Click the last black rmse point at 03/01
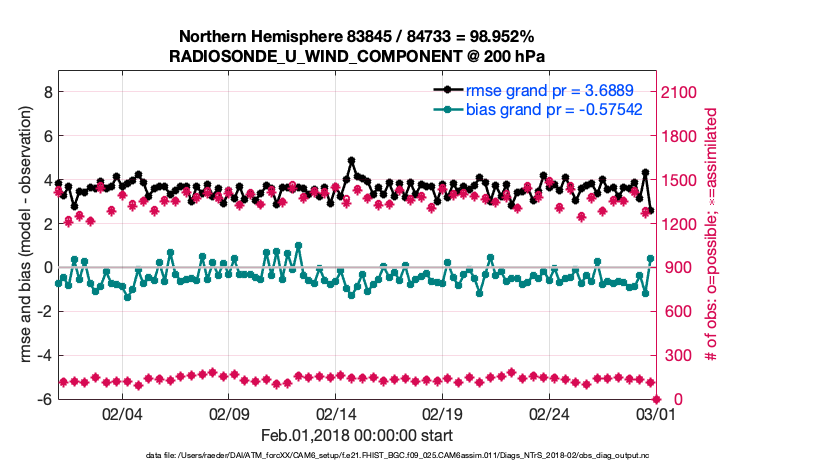 [x=651, y=211]
